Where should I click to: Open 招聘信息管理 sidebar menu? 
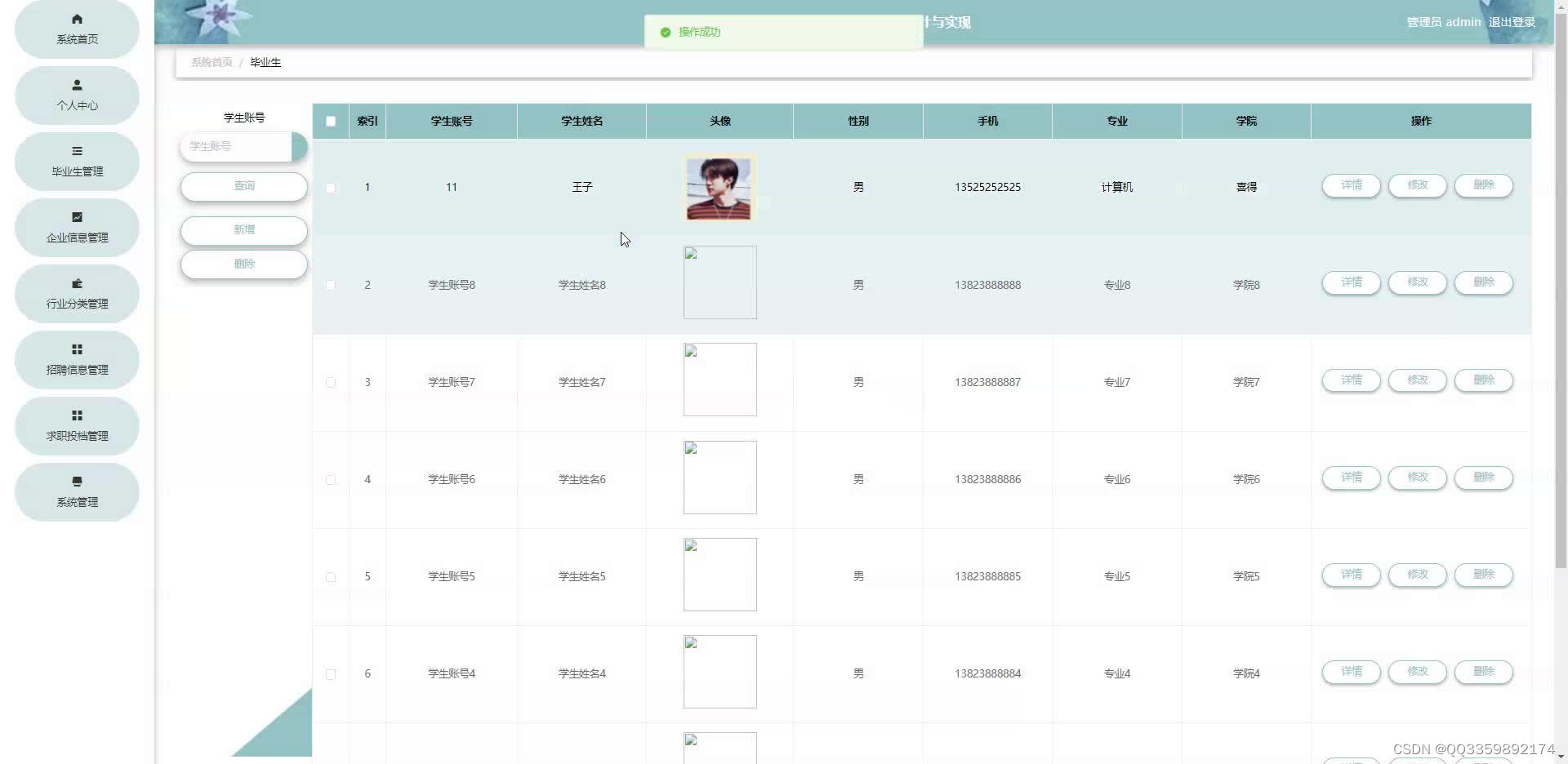point(77,360)
